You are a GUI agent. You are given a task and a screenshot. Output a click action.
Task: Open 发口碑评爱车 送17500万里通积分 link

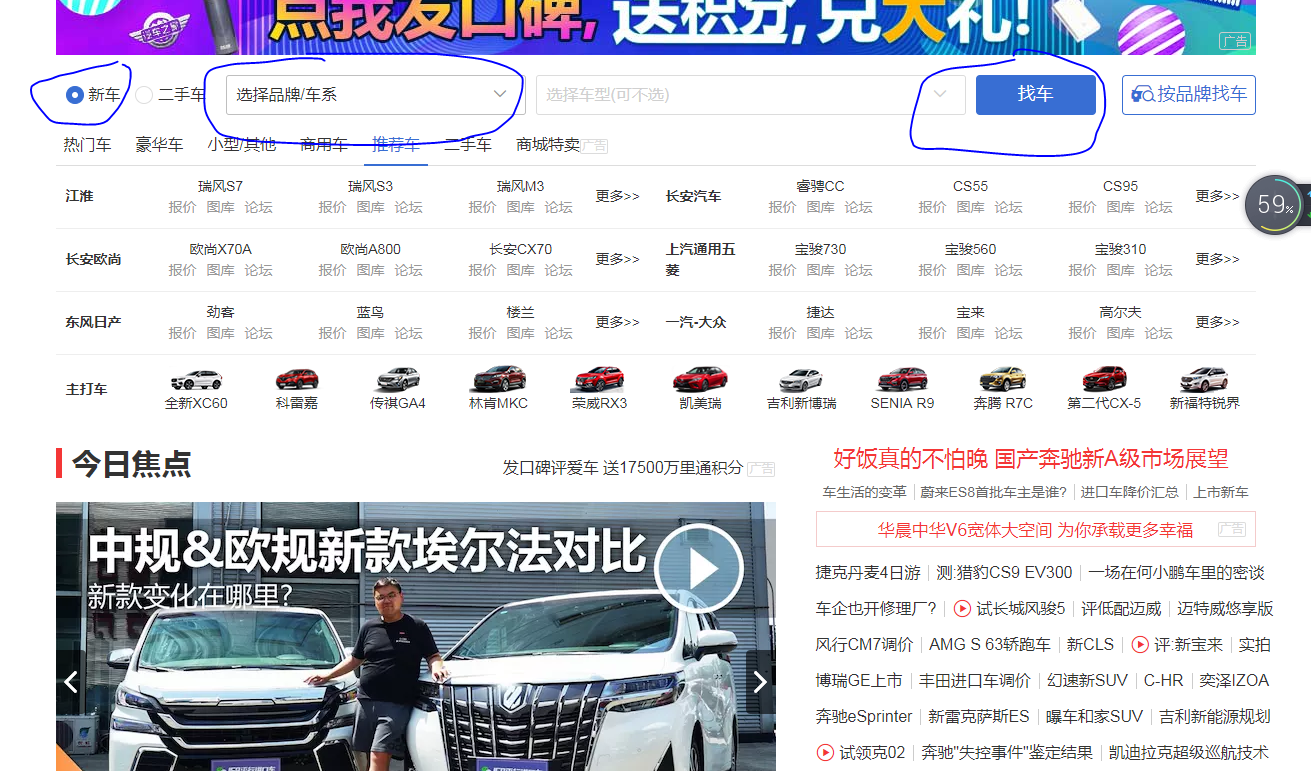pyautogui.click(x=623, y=468)
